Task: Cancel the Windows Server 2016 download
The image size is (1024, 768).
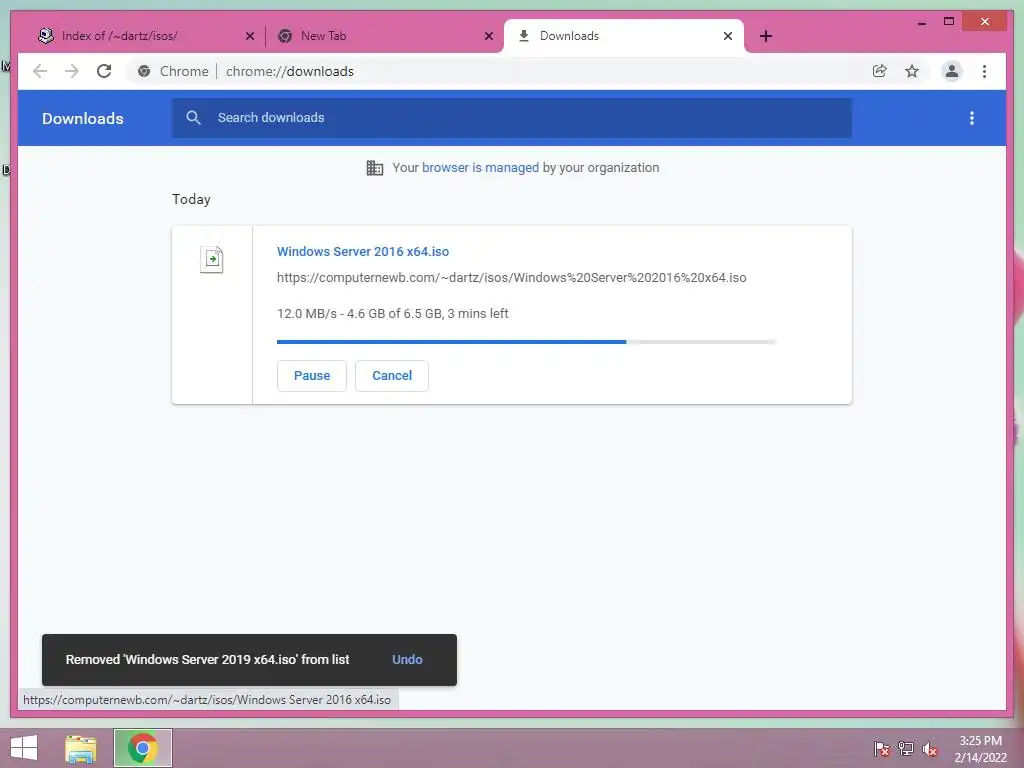Action: [x=392, y=376]
